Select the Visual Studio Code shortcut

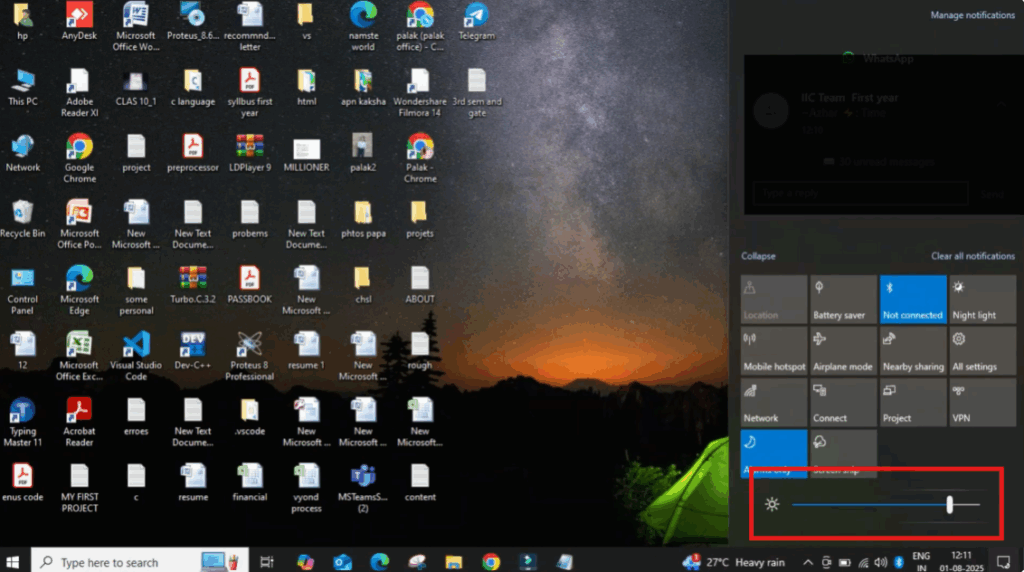136,357
